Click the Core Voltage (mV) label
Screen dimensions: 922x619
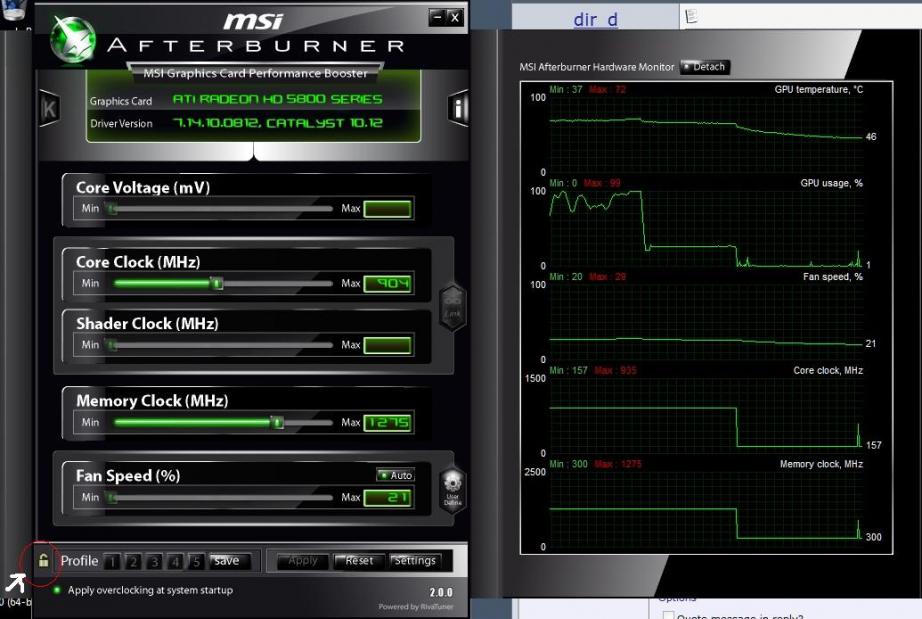click(x=143, y=188)
